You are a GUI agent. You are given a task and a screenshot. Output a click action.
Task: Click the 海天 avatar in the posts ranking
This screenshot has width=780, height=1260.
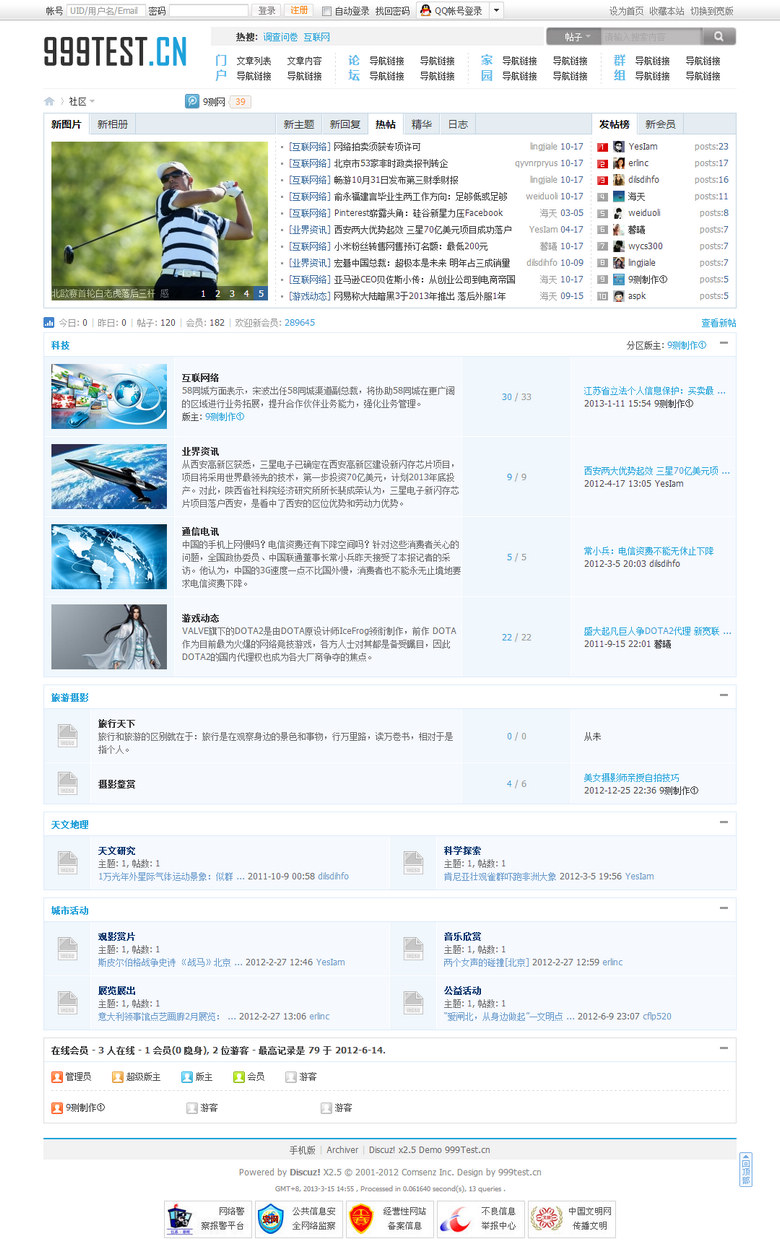click(x=619, y=197)
